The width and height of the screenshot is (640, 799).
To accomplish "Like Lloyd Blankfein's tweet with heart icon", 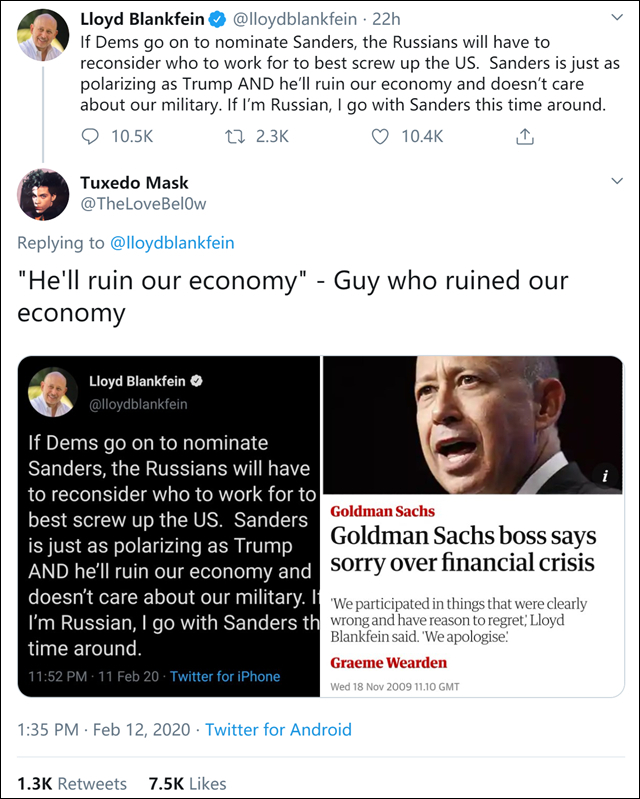I will pos(380,137).
